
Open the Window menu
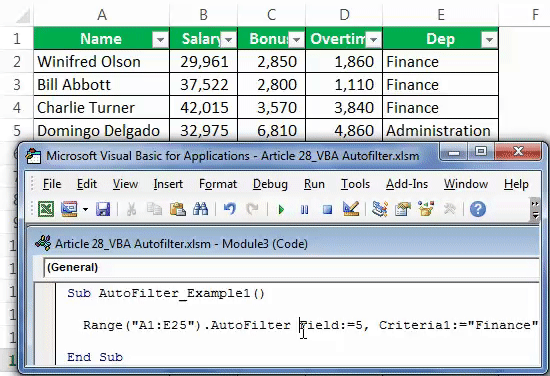[466, 184]
